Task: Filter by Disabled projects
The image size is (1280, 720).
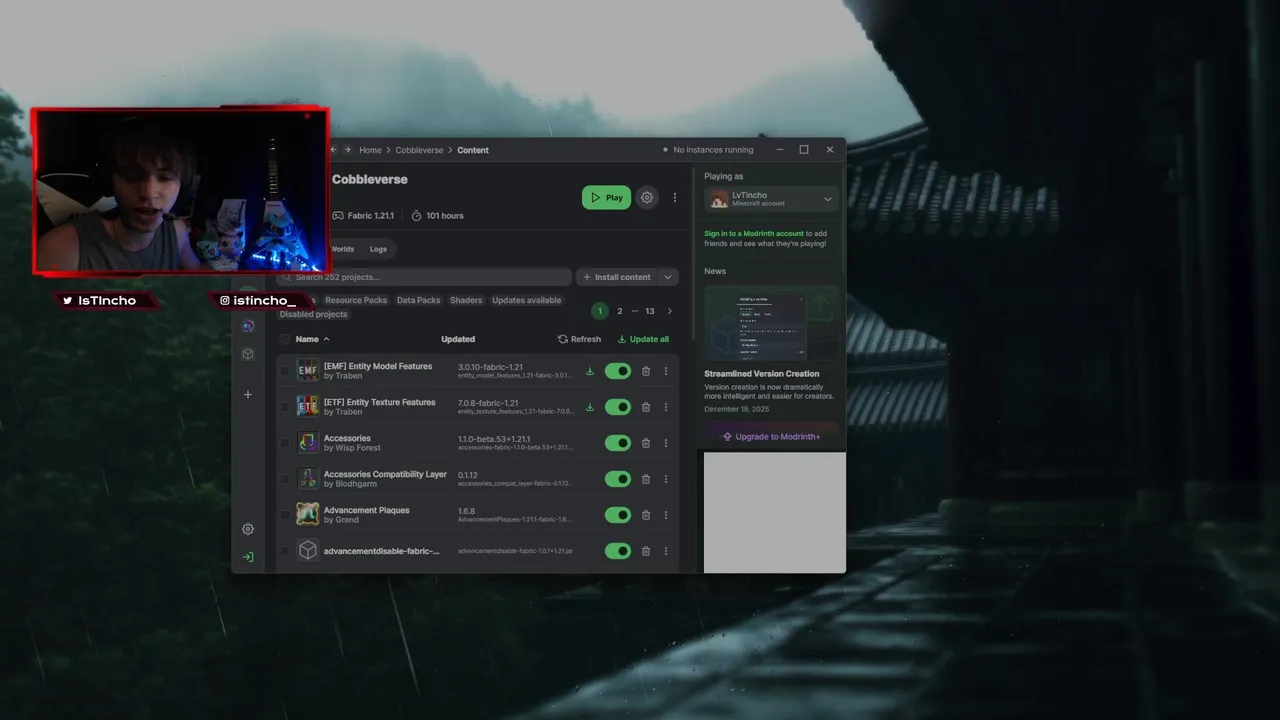Action: [313, 314]
